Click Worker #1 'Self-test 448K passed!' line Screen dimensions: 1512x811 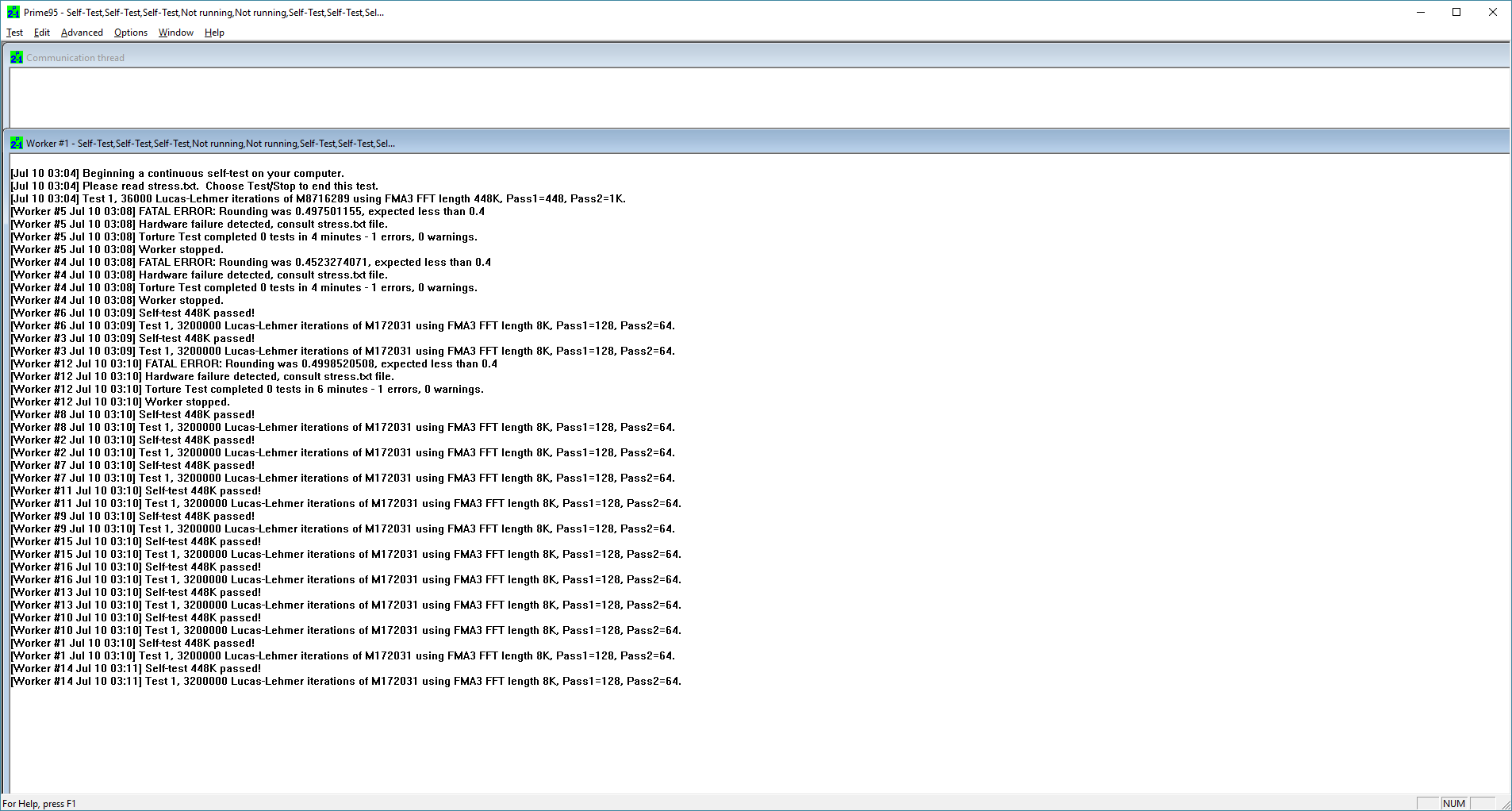click(x=132, y=643)
